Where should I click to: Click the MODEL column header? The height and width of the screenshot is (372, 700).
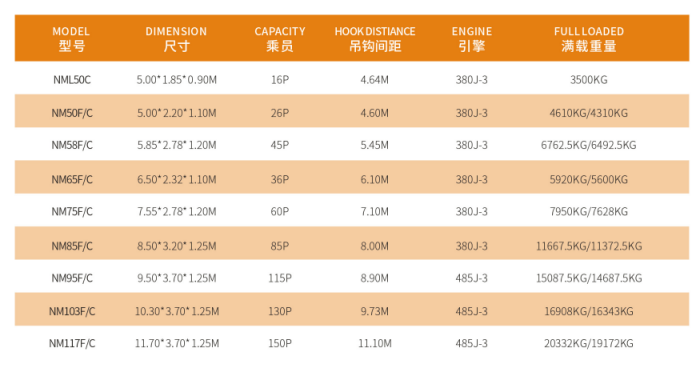click(71, 38)
